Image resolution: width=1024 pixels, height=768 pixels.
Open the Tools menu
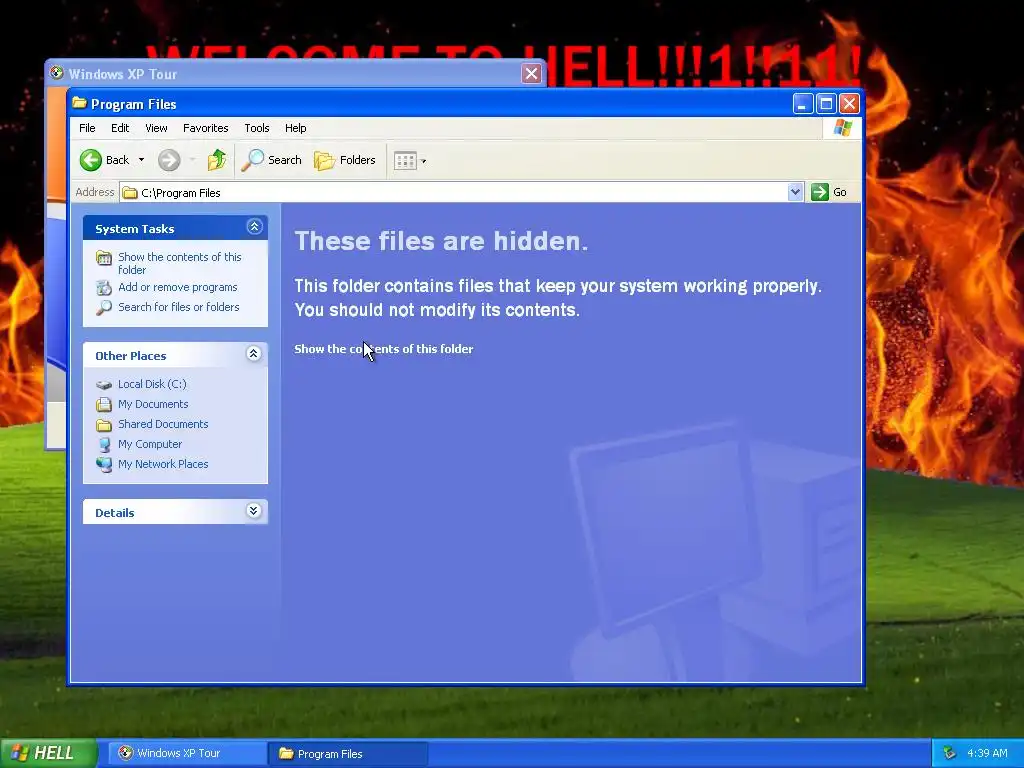click(257, 128)
